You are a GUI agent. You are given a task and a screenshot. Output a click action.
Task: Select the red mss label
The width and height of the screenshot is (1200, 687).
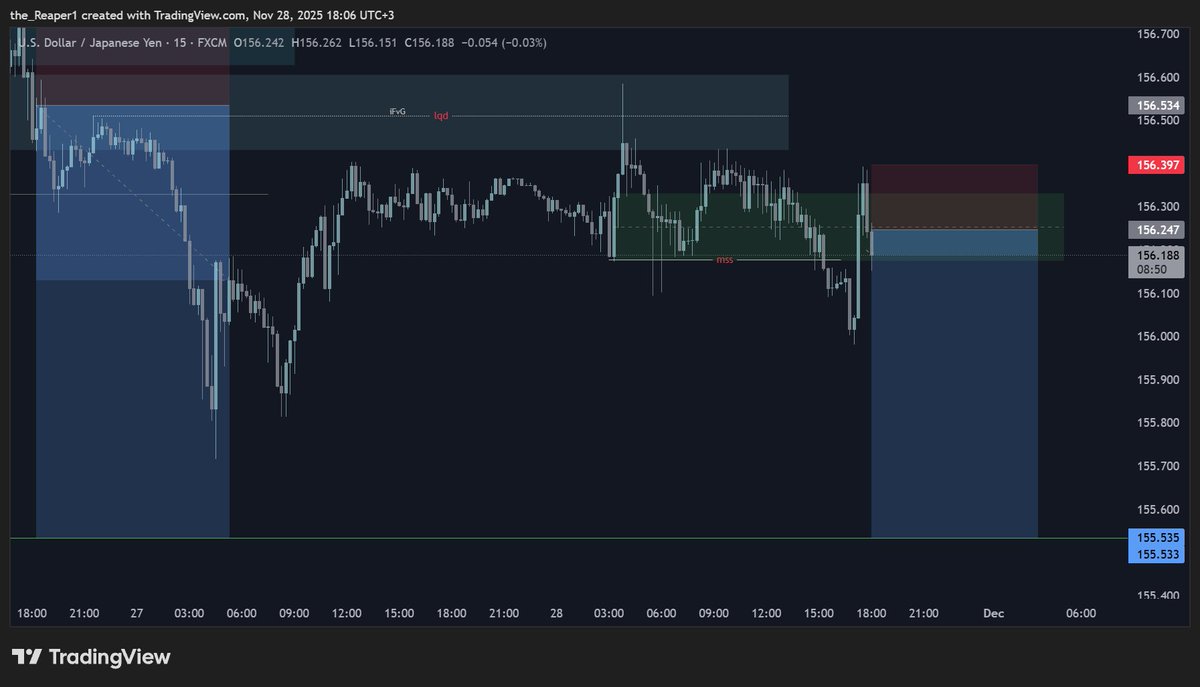[x=724, y=260]
